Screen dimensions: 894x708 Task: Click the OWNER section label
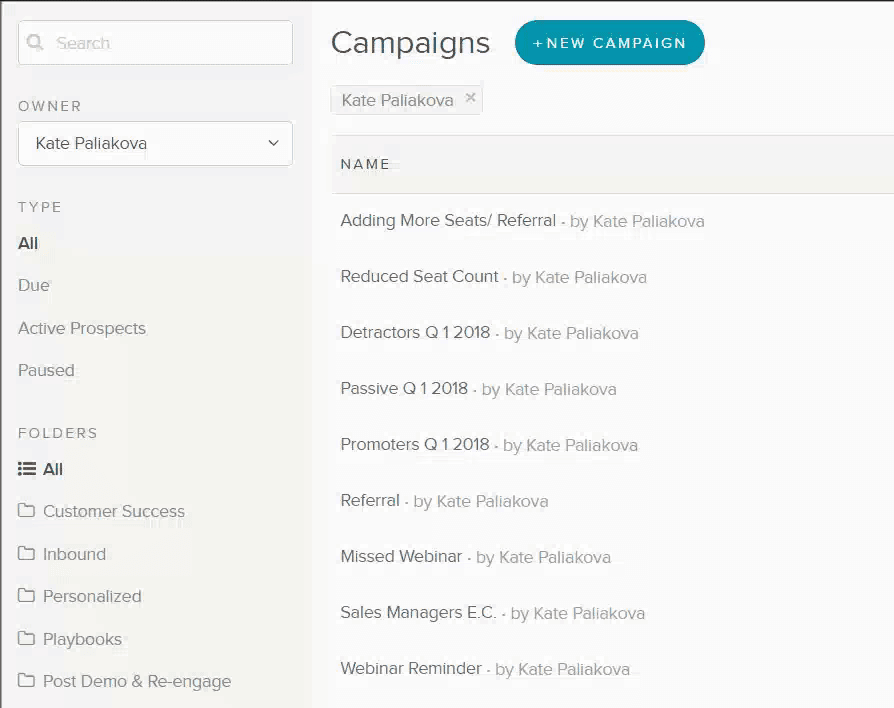50,107
